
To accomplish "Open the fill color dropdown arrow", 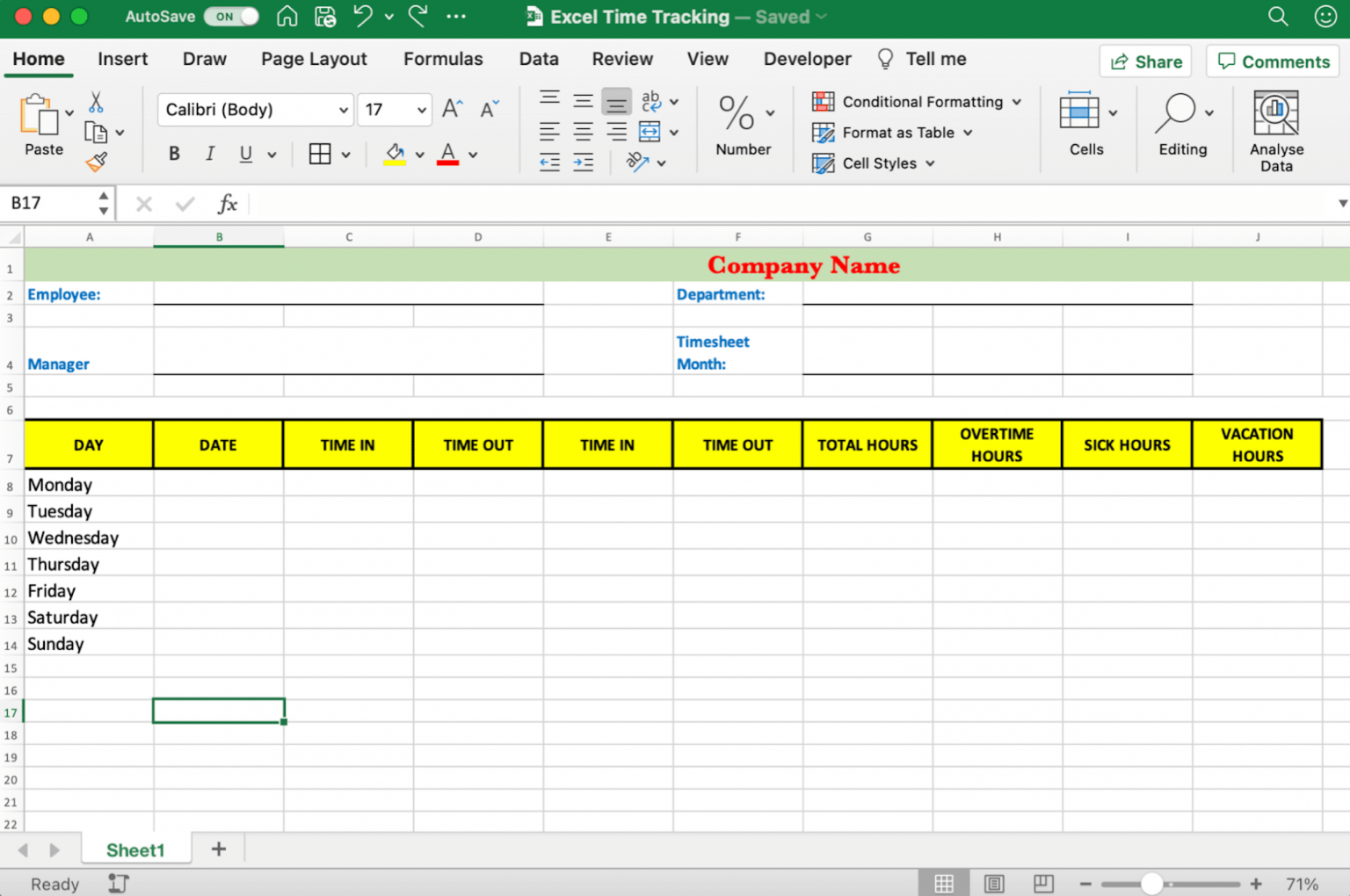I will (420, 154).
